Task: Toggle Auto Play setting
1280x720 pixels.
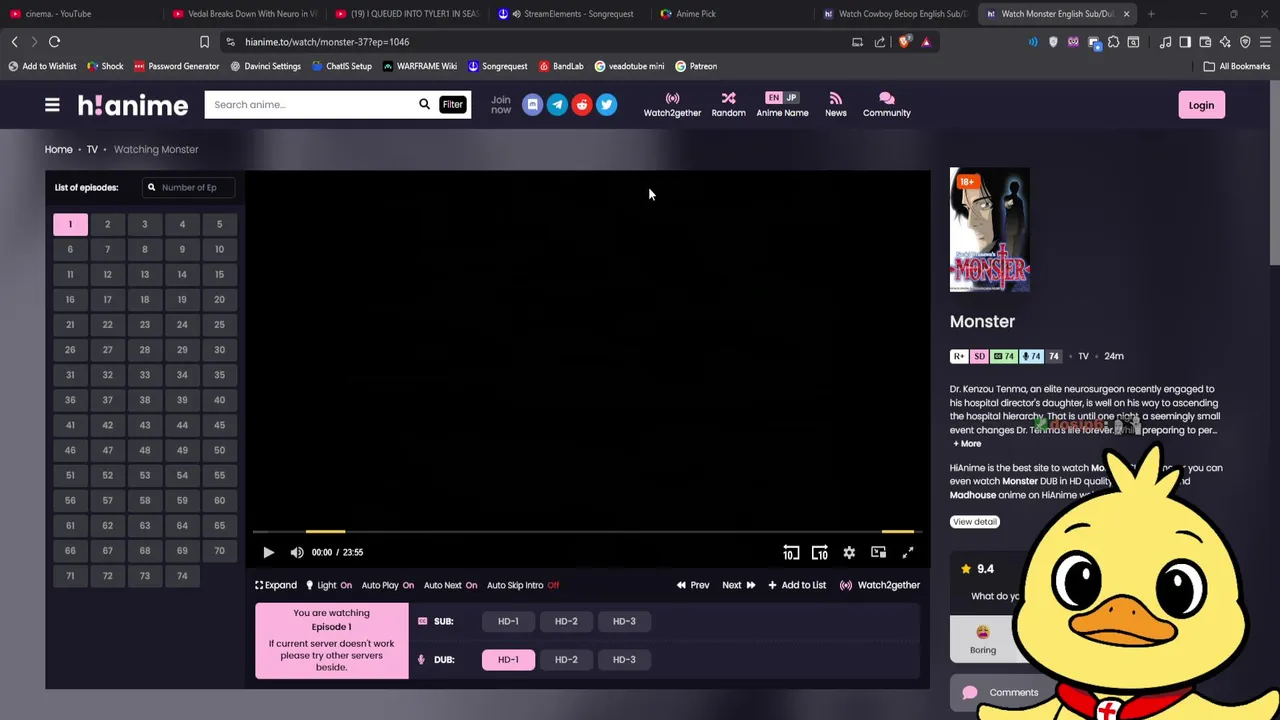Action: pos(388,585)
